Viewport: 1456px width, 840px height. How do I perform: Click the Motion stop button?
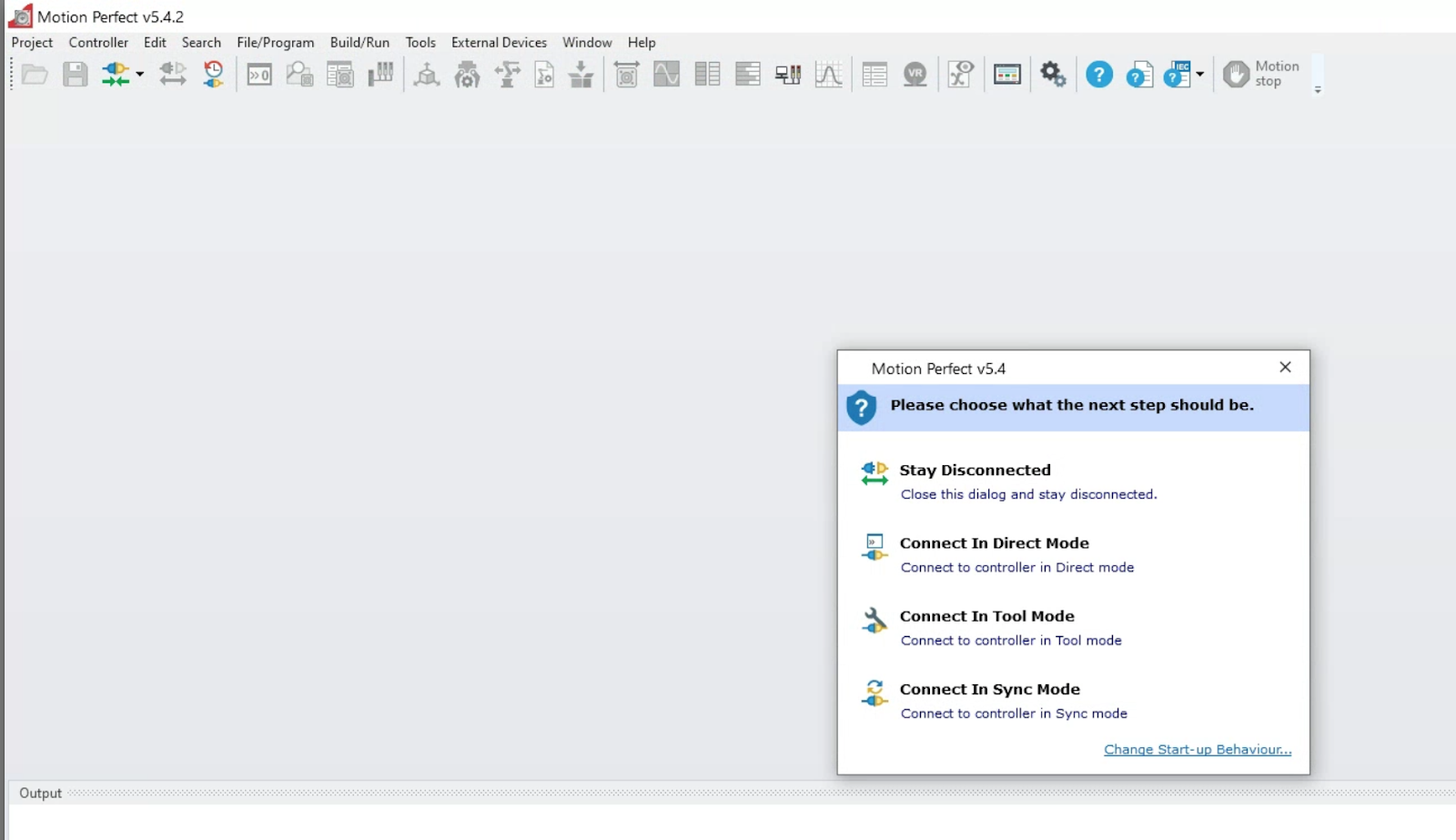(x=1261, y=75)
